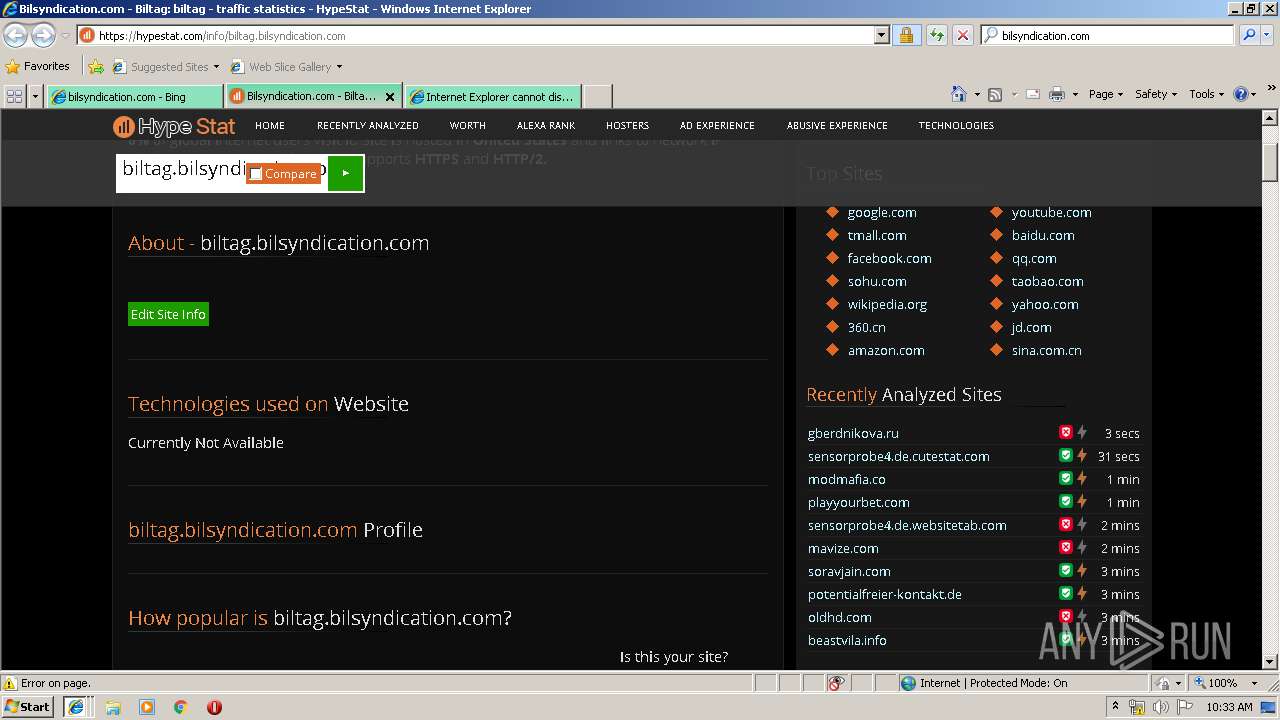Click the search magnifier icon

click(1248, 35)
